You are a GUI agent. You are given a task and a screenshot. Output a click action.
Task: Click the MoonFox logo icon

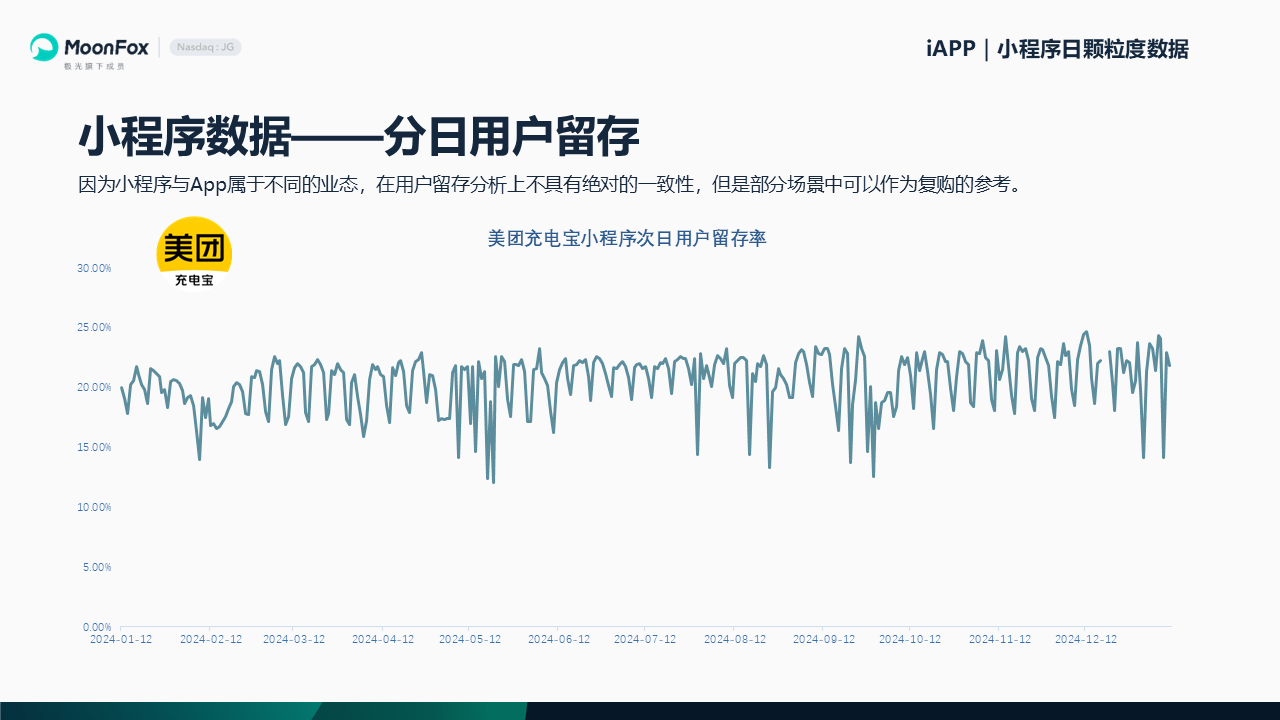pyautogui.click(x=44, y=48)
